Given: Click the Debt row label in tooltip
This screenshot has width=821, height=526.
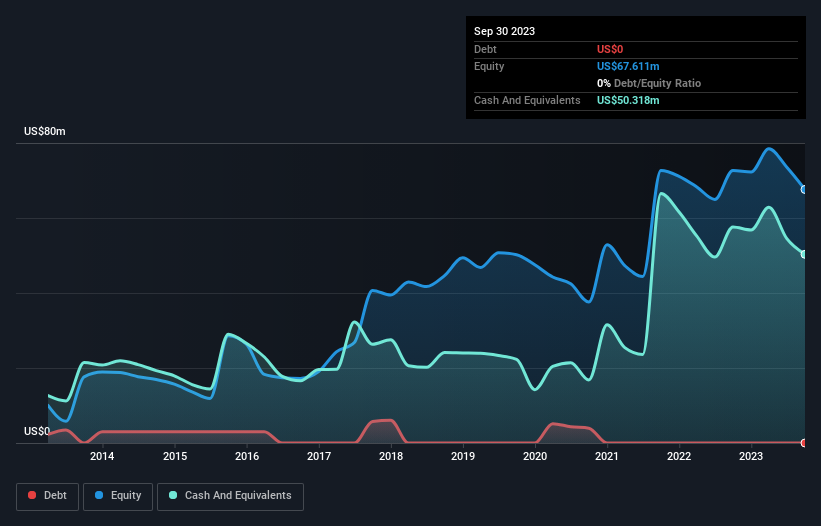Looking at the screenshot, I should click(485, 49).
